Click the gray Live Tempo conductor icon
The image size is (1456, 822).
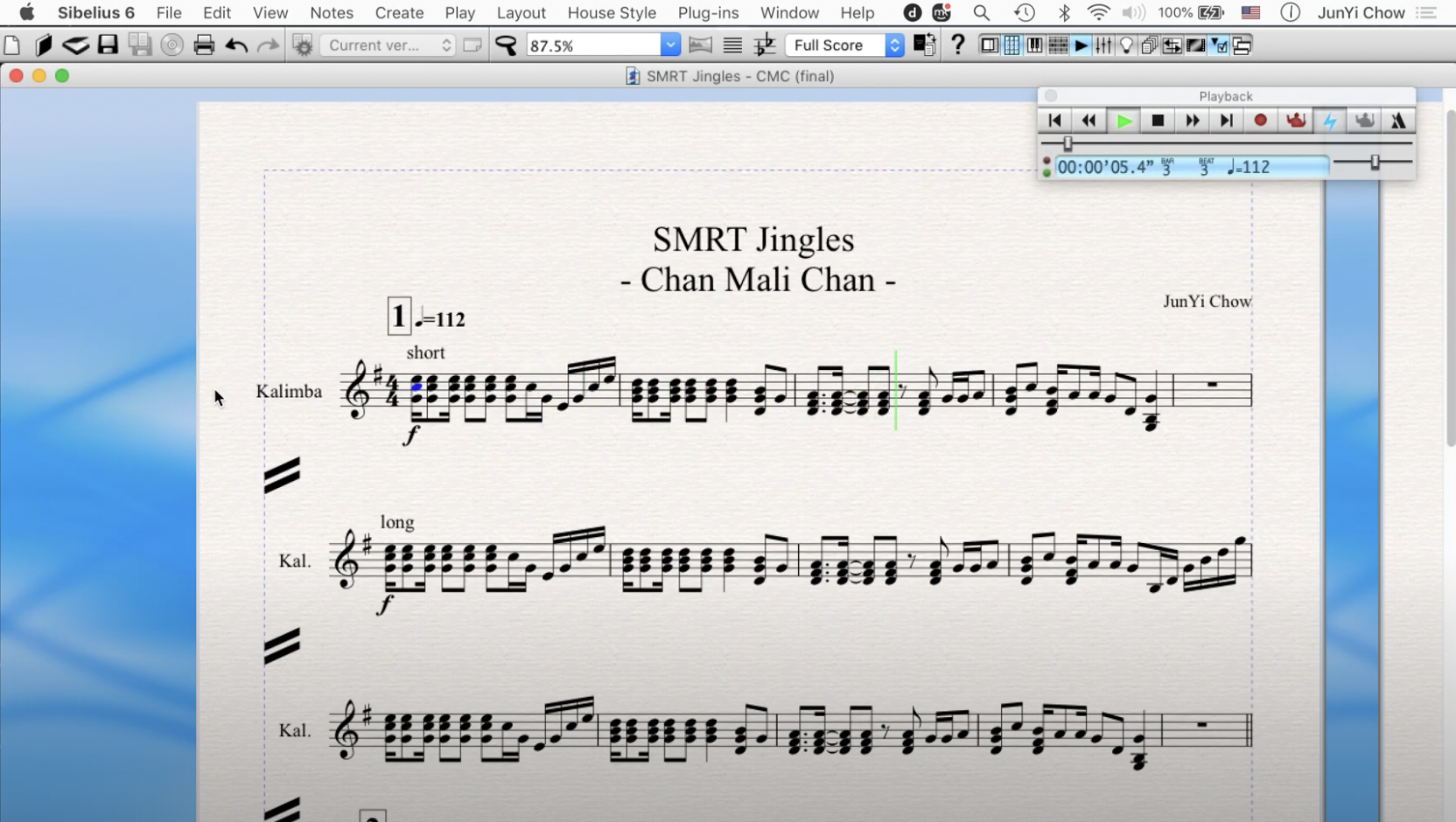1364,121
